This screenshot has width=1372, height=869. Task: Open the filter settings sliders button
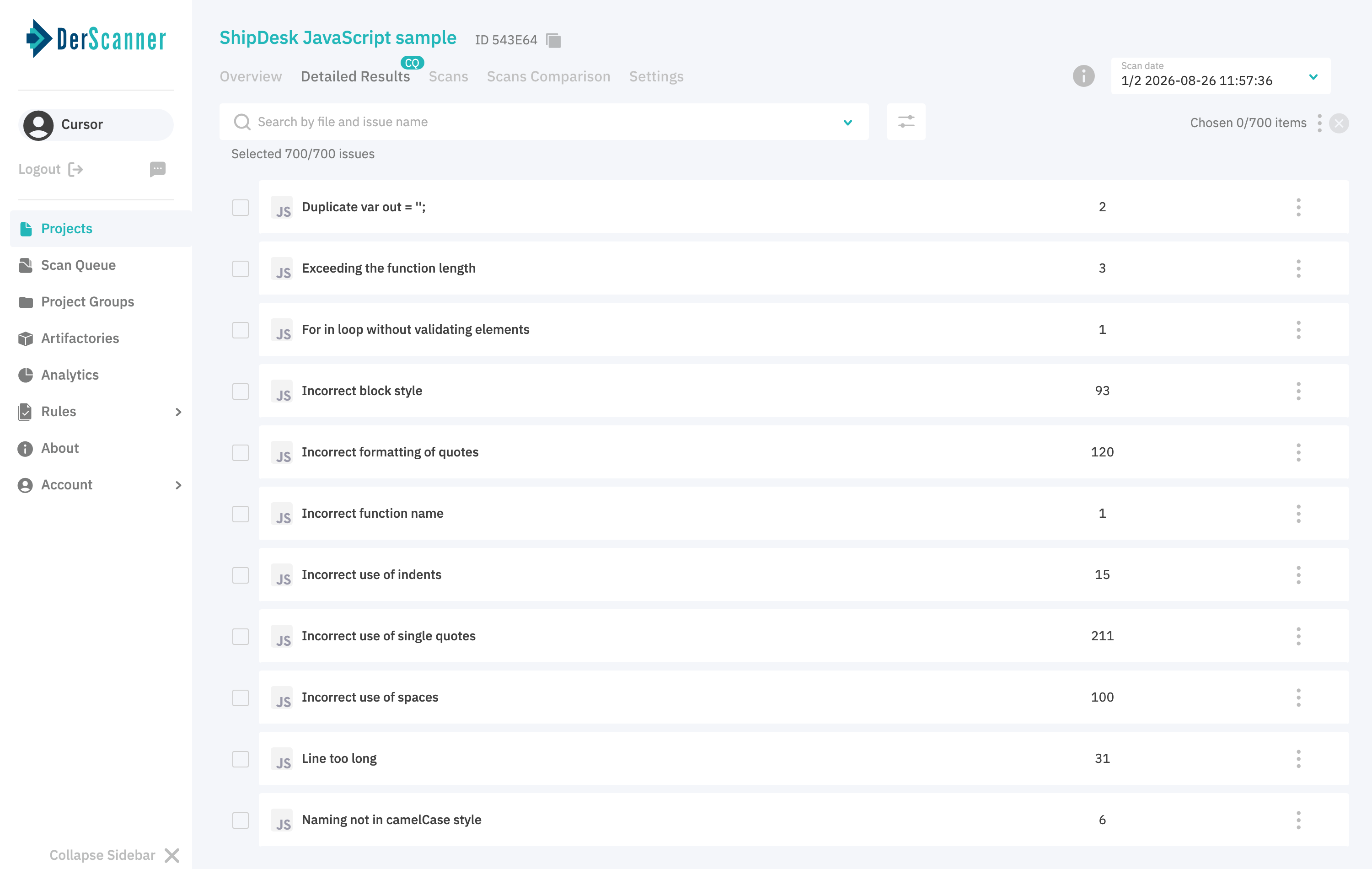[x=906, y=121]
